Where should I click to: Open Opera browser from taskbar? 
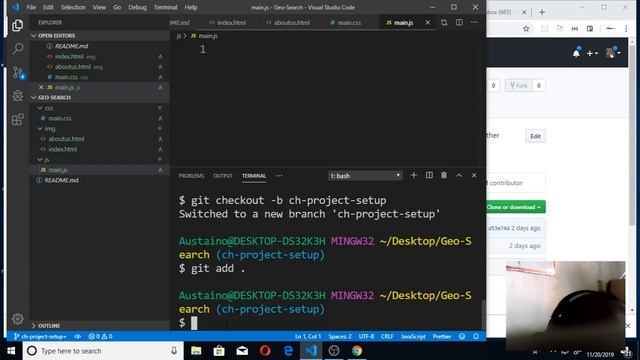coord(265,351)
